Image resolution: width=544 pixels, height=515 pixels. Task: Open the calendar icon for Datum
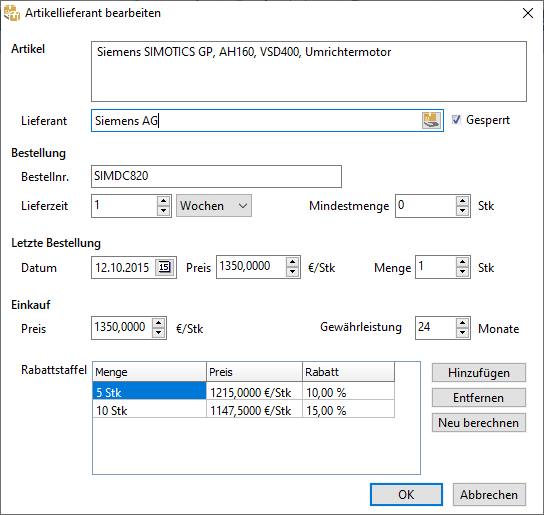coord(164,267)
